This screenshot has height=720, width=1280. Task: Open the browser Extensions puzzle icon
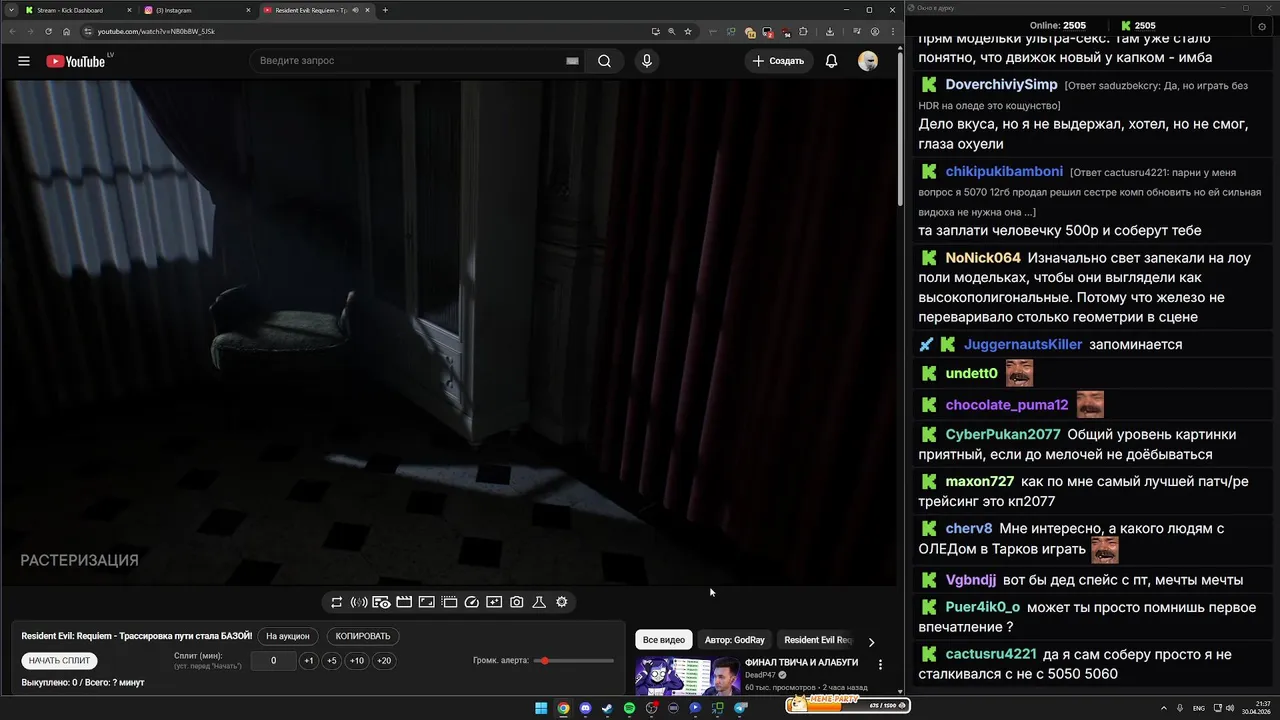coord(802,31)
